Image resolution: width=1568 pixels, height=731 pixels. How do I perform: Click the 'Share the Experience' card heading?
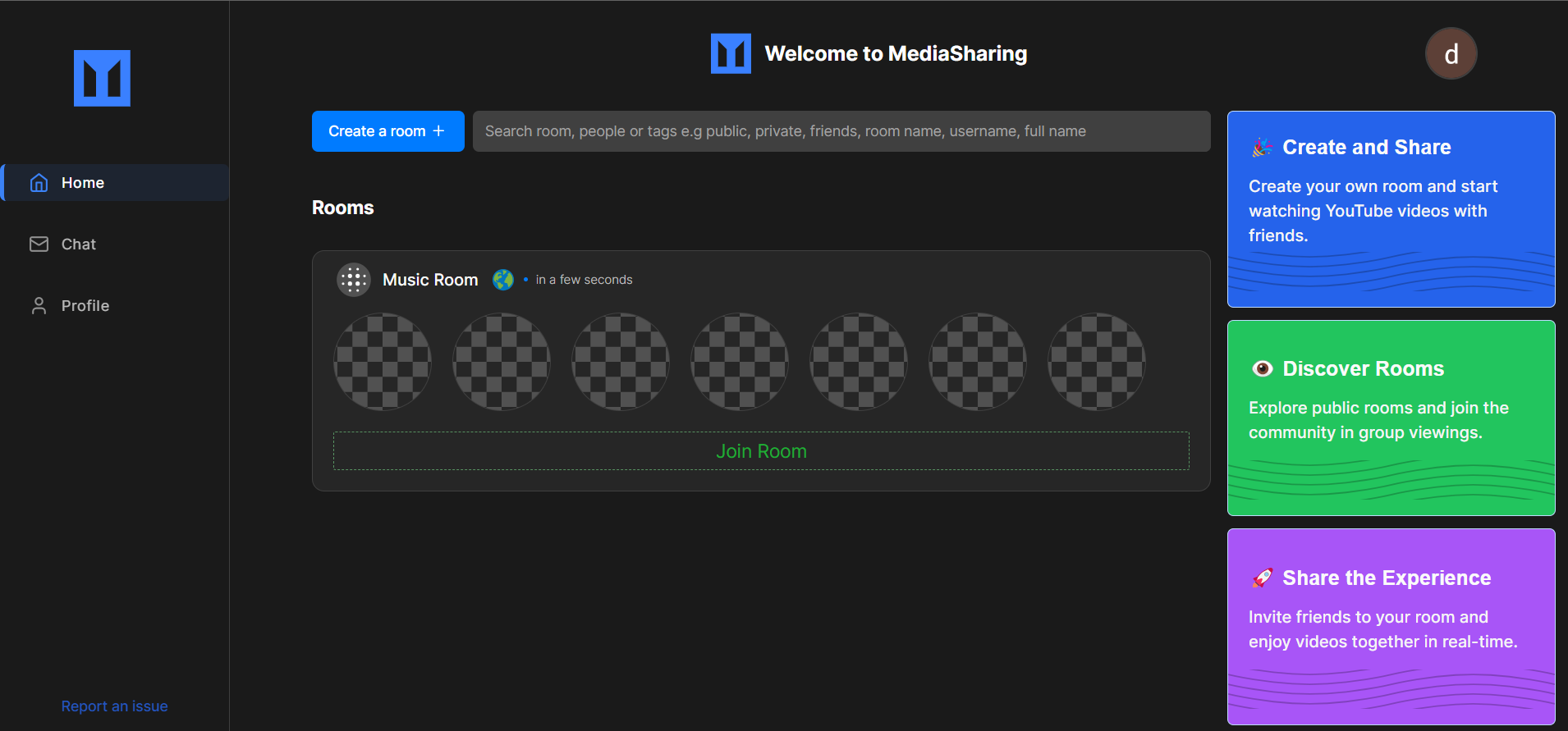pyautogui.click(x=1387, y=578)
